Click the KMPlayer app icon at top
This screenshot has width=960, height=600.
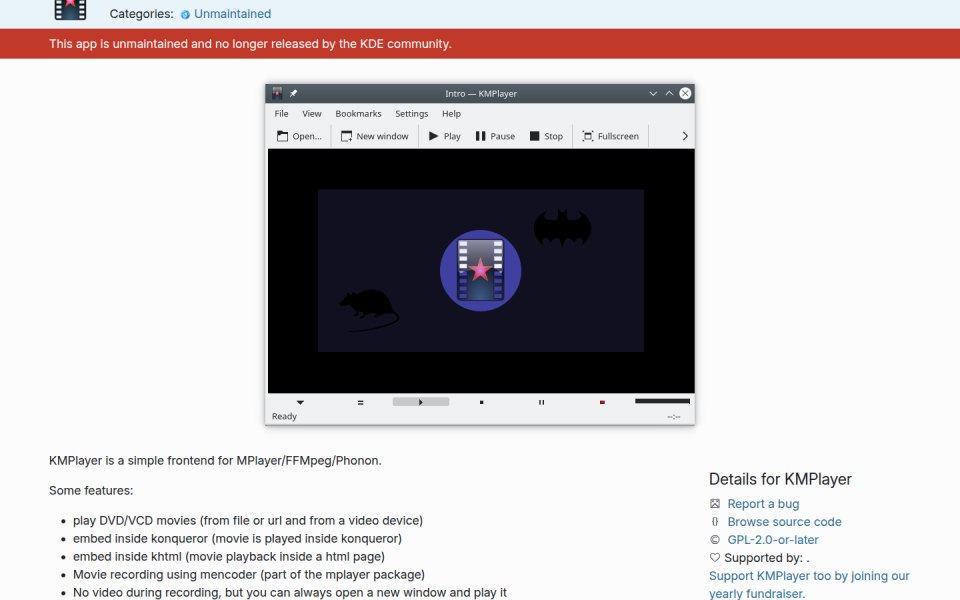pos(70,9)
